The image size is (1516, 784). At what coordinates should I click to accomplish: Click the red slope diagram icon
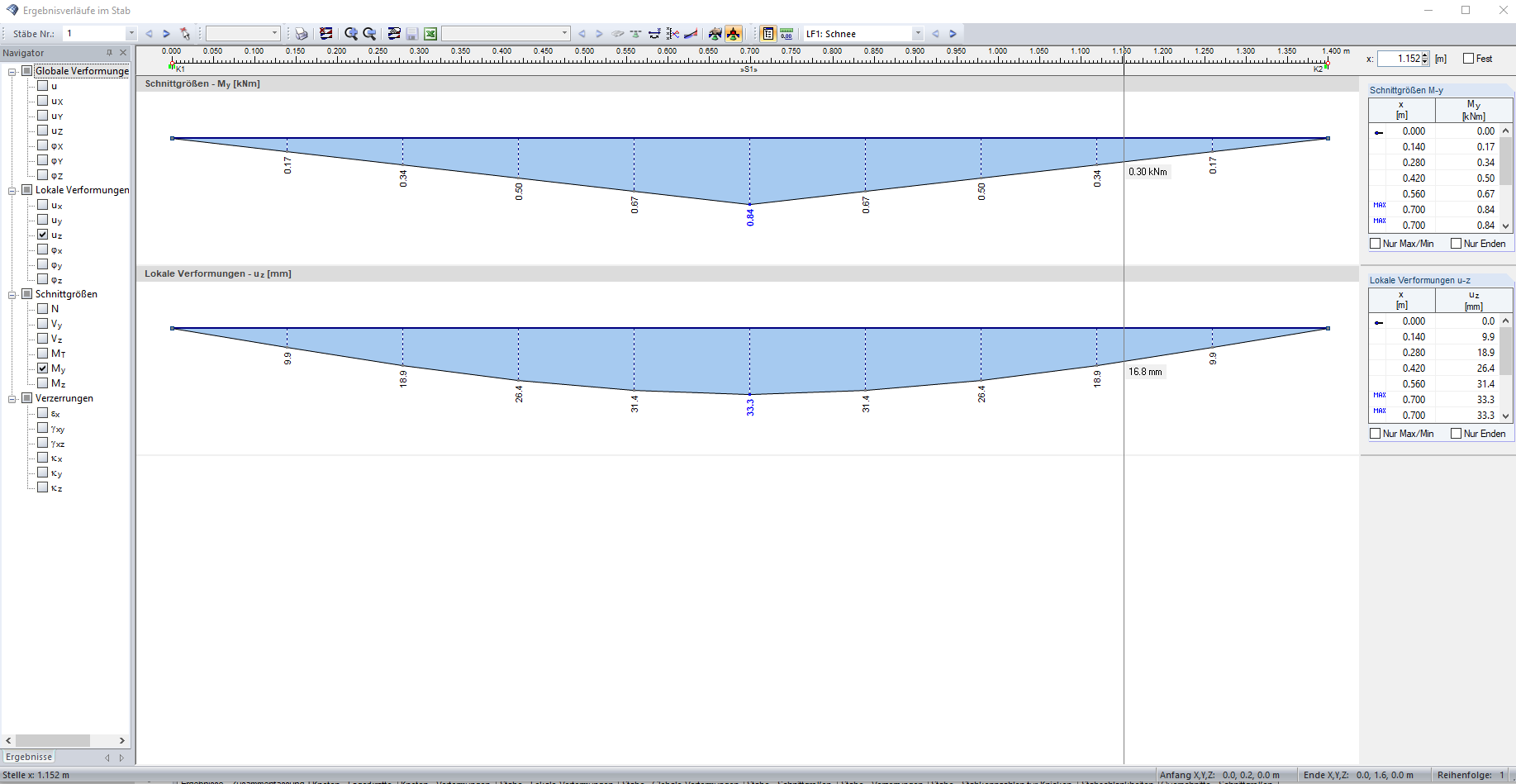pos(691,34)
